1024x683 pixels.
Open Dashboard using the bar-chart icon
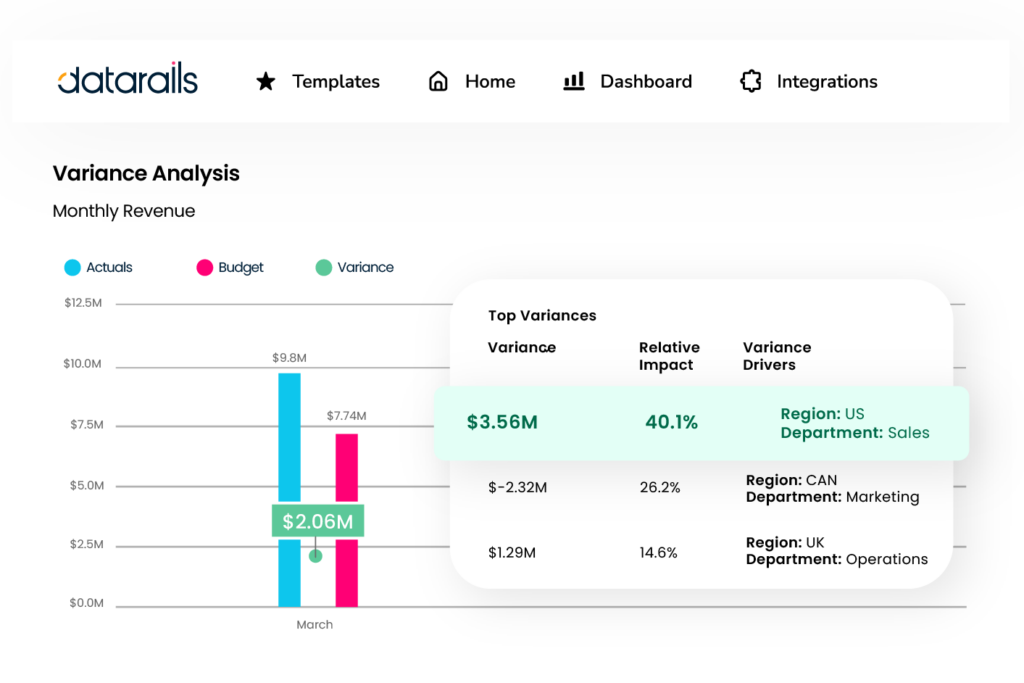[x=573, y=81]
